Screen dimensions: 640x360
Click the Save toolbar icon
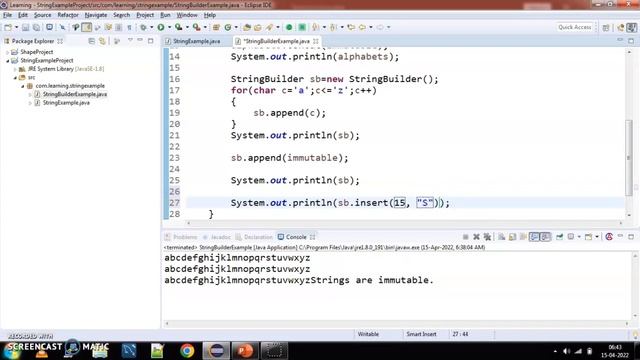pyautogui.click(x=25, y=27)
